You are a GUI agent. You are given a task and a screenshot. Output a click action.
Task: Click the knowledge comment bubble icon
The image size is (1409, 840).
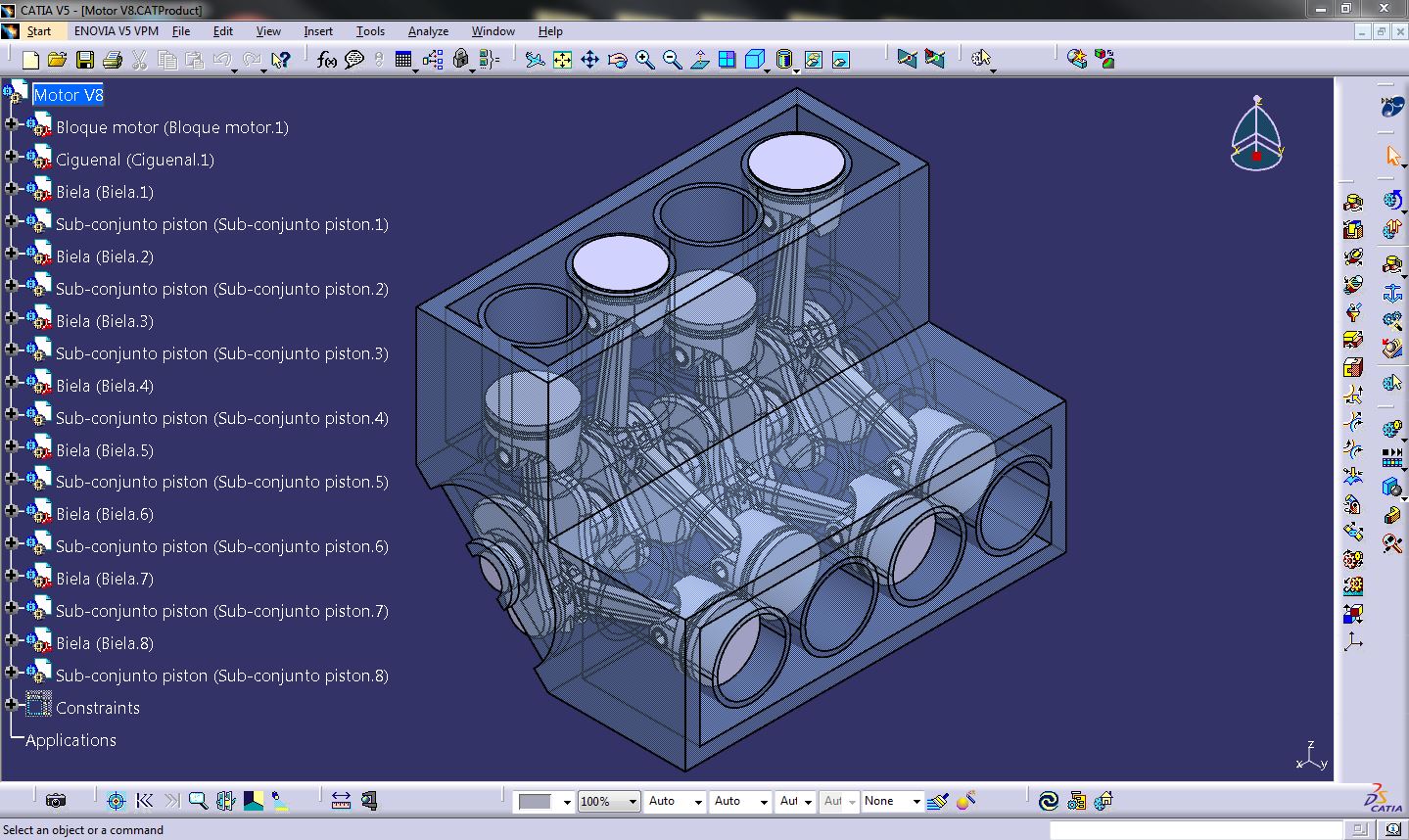click(354, 60)
